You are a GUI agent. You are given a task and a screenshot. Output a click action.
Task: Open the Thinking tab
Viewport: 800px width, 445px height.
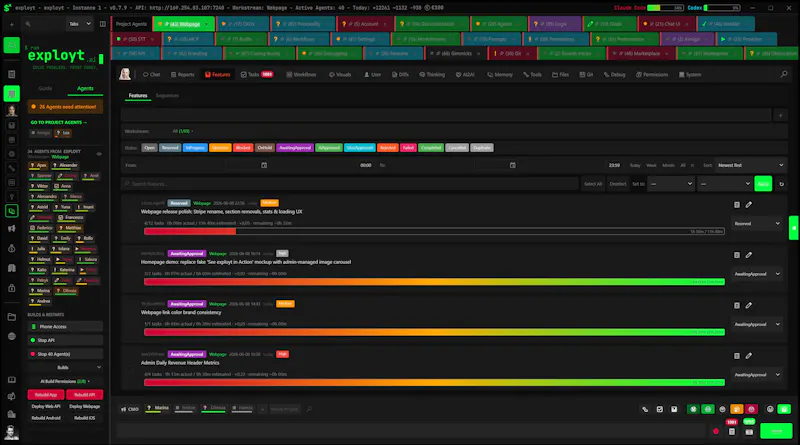(432, 75)
